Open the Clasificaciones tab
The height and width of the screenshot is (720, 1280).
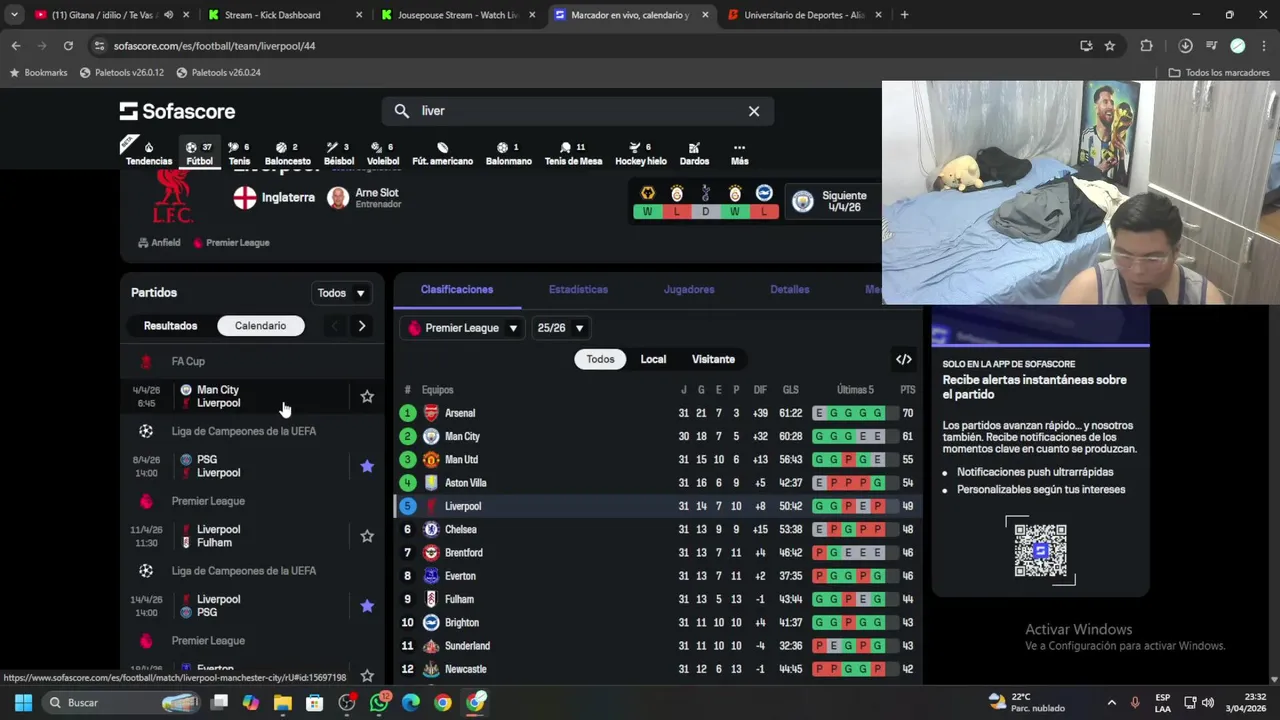(457, 289)
